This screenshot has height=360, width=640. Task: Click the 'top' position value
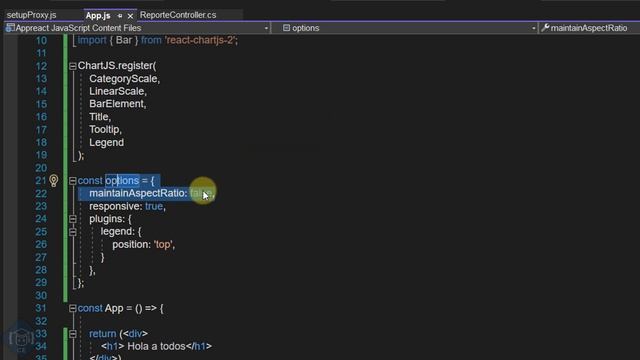tap(163, 244)
